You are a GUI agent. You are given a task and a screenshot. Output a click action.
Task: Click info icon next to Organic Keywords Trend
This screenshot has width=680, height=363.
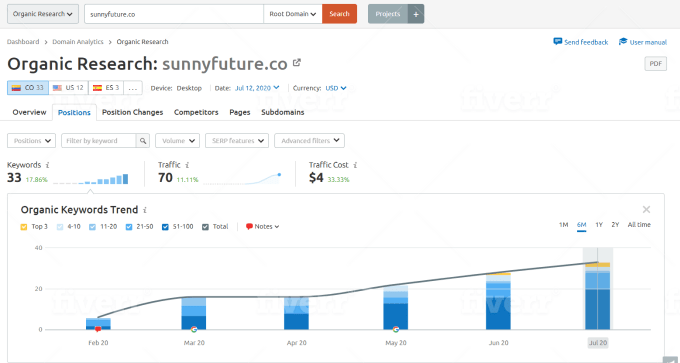point(145,210)
